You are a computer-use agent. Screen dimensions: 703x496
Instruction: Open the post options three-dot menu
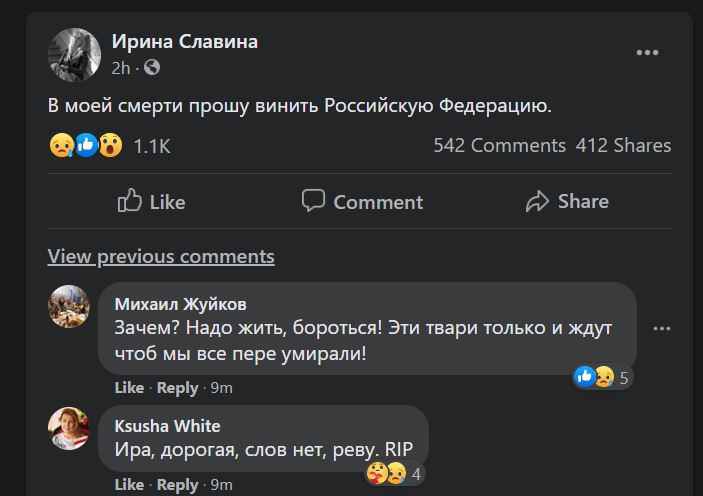pos(648,53)
